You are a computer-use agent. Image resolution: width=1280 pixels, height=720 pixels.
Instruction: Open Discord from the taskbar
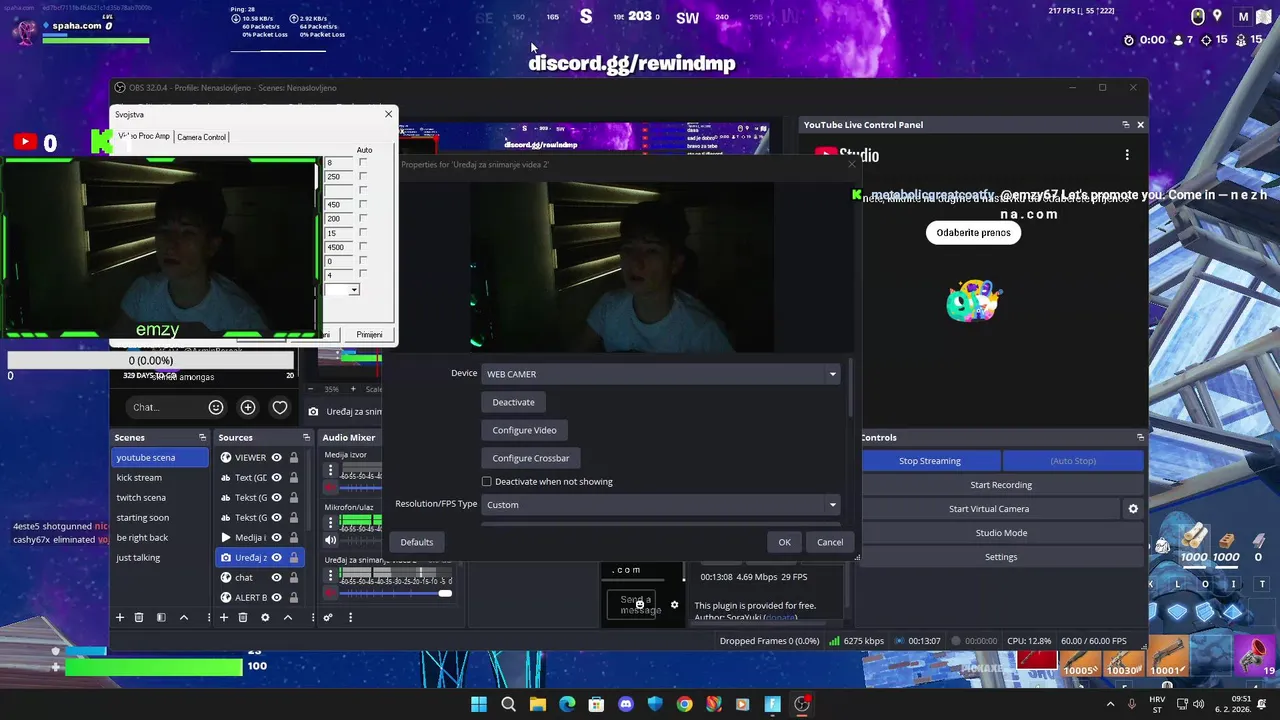pos(626,704)
